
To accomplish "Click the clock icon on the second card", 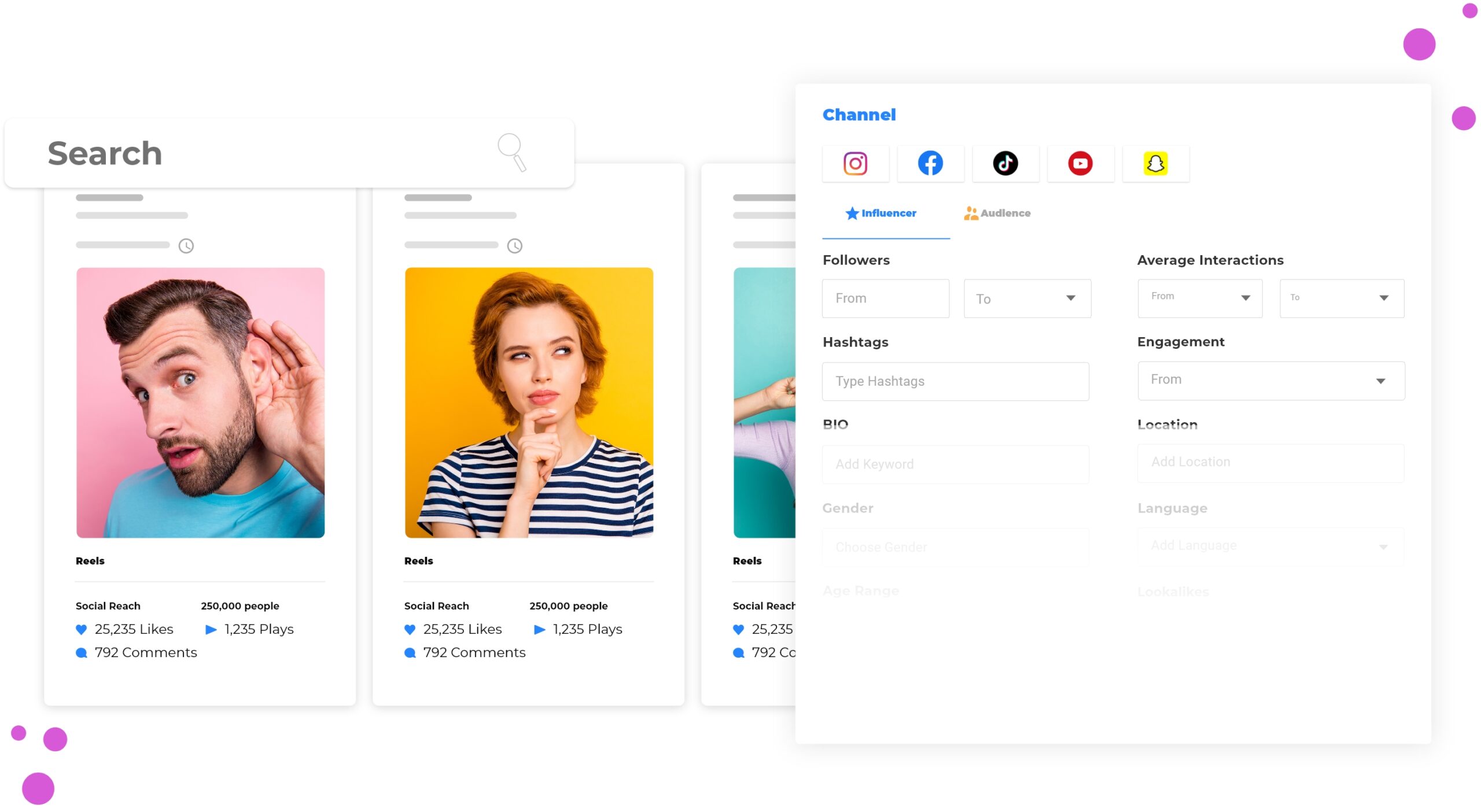I will 514,246.
